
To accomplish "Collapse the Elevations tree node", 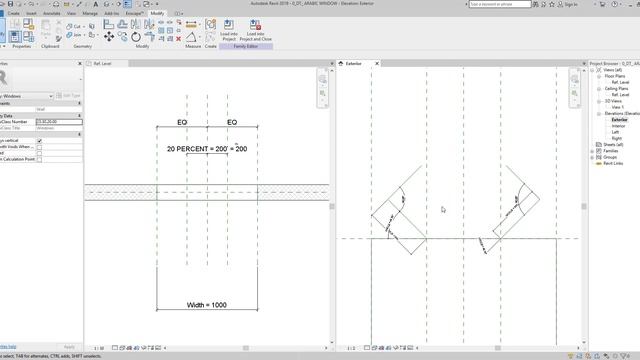I will pyautogui.click(x=599, y=113).
